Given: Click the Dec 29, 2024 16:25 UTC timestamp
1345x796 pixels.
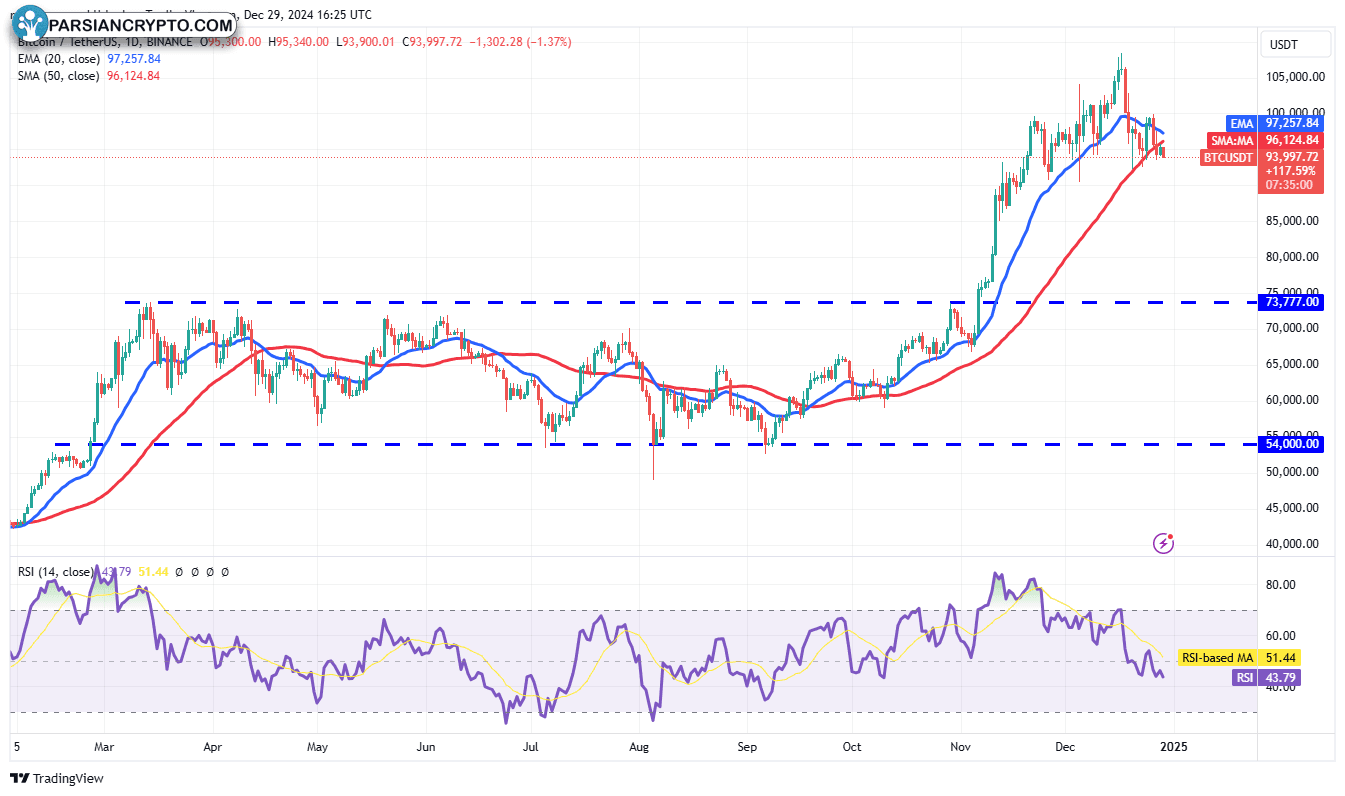Looking at the screenshot, I should (x=307, y=15).
